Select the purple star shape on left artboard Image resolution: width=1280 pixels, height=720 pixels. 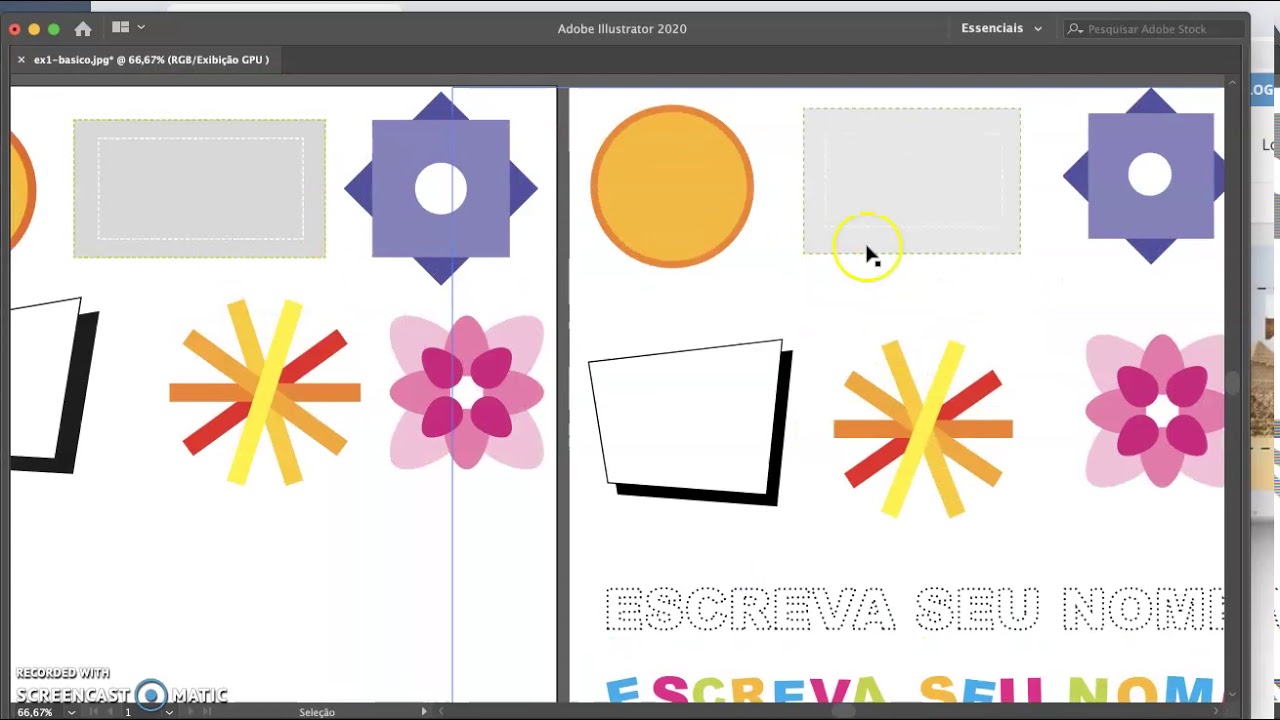[x=441, y=188]
